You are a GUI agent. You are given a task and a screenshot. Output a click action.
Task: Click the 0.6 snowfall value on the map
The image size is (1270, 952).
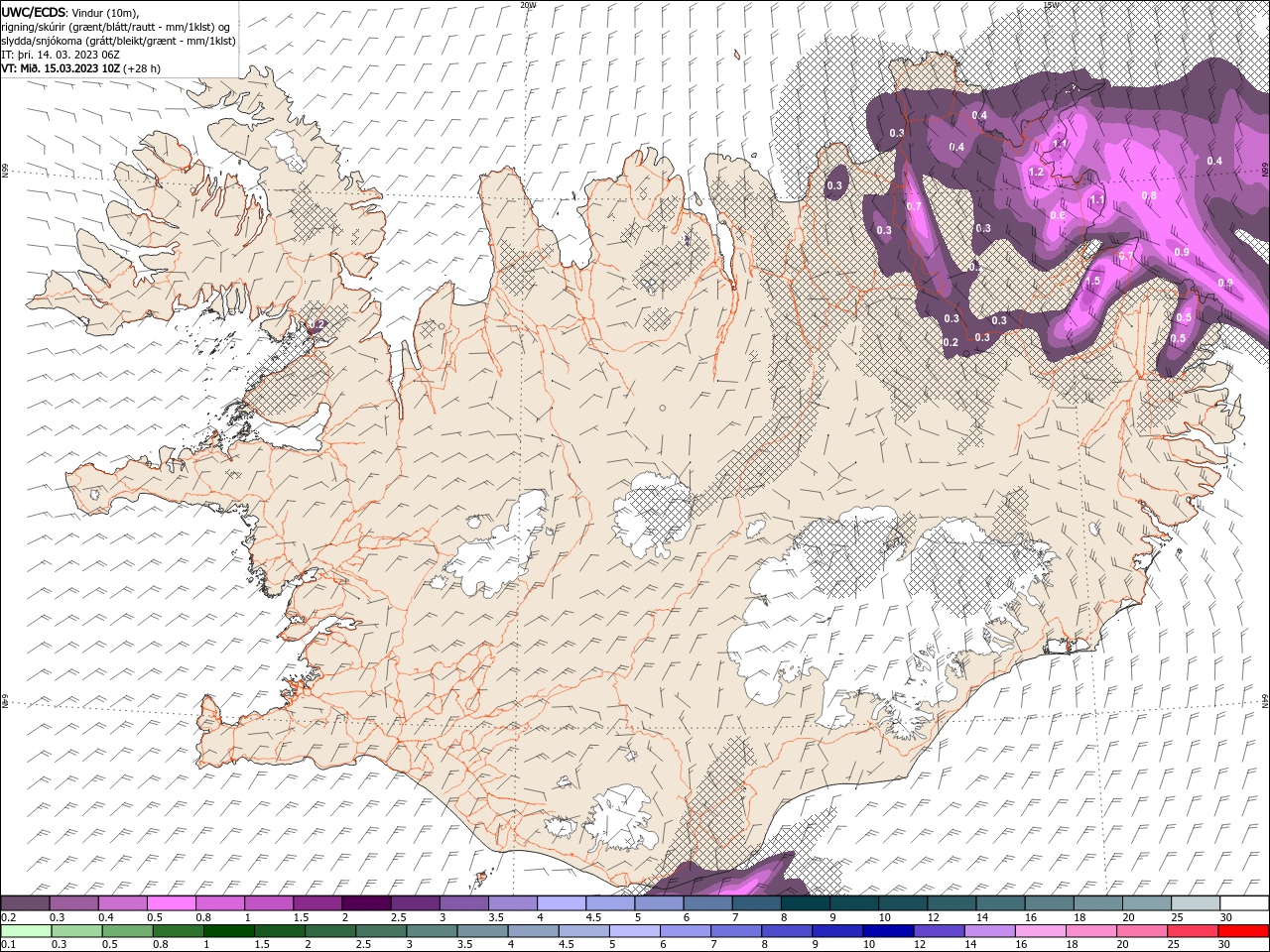pyautogui.click(x=1058, y=216)
